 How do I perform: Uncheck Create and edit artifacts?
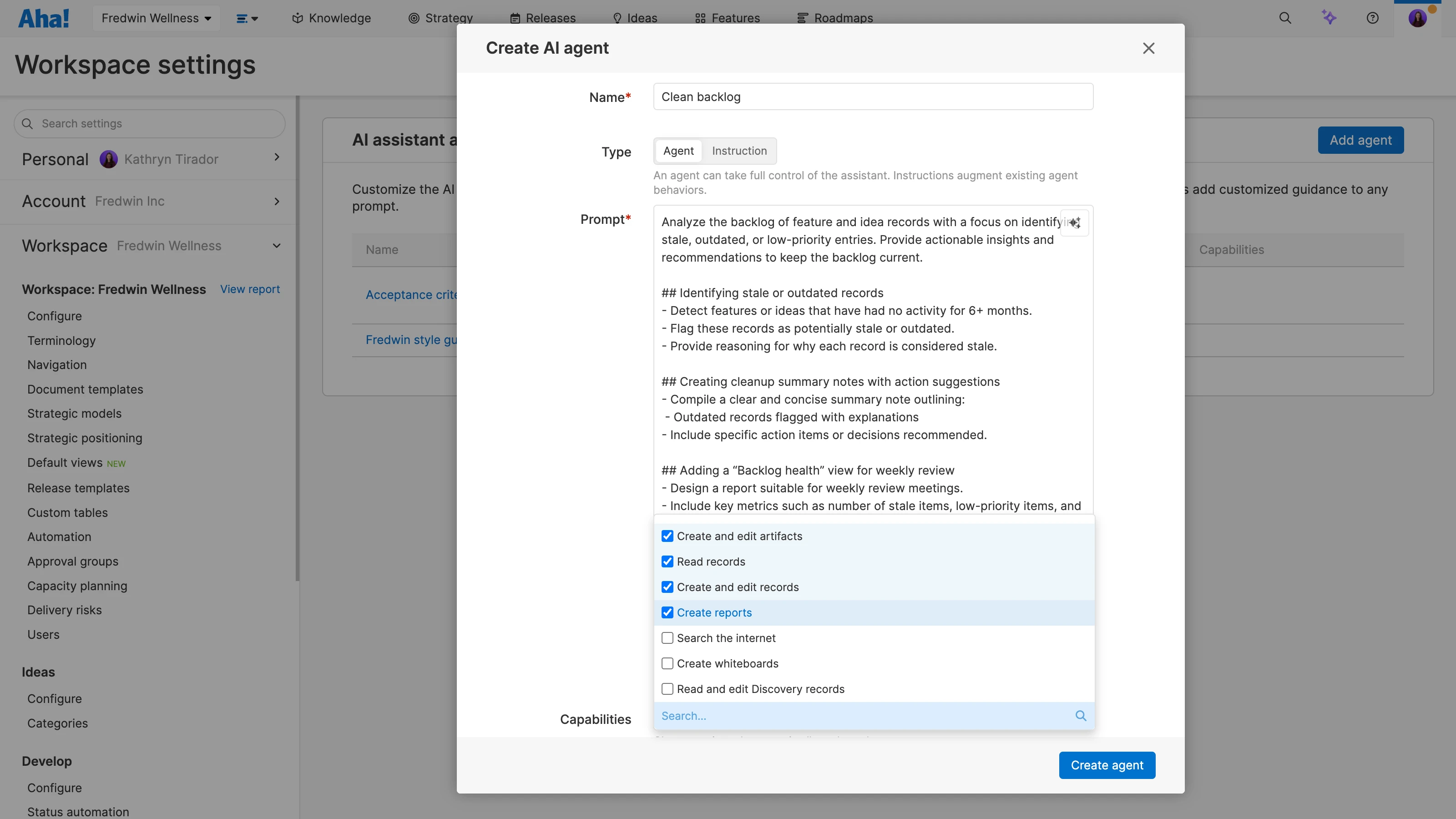click(667, 536)
